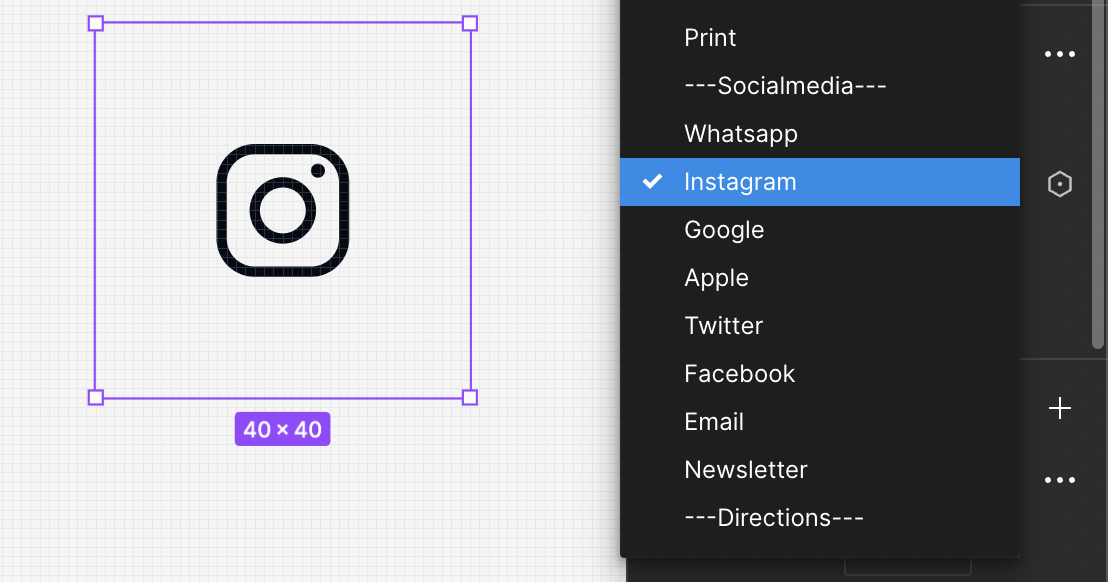The image size is (1108, 582).
Task: Choose the Apple menu entry
Action: [x=820, y=278]
